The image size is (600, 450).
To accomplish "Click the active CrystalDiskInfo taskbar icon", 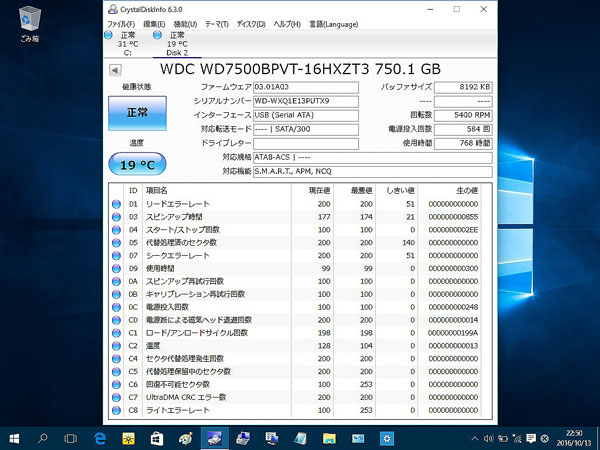I will click(x=215, y=438).
